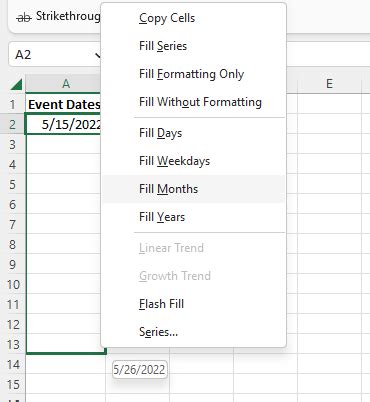
Task: Choose Copy Cells from the fill menu
Action: 193,18
